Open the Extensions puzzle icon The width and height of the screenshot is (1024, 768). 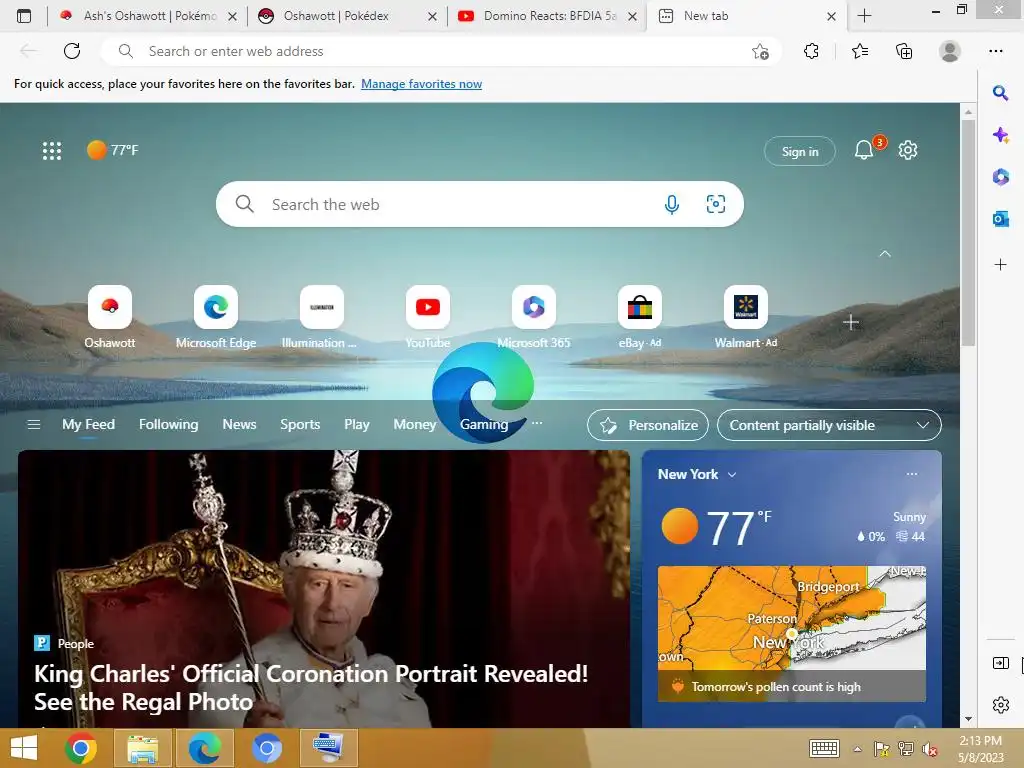tap(811, 51)
